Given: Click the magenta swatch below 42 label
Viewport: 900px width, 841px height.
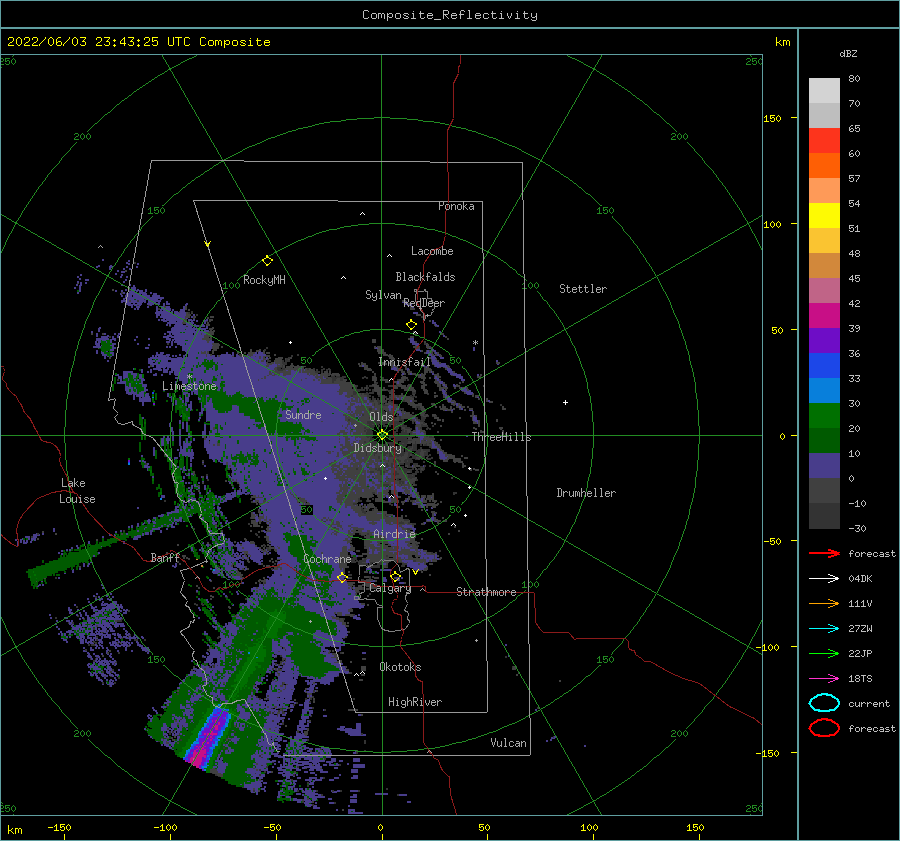Looking at the screenshot, I should pyautogui.click(x=824, y=315).
